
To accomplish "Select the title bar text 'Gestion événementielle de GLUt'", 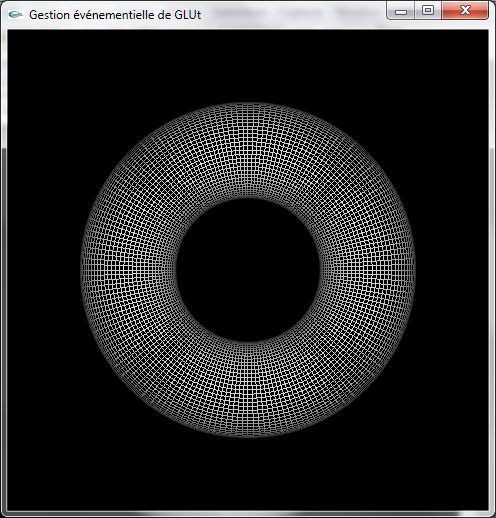I will pos(115,15).
